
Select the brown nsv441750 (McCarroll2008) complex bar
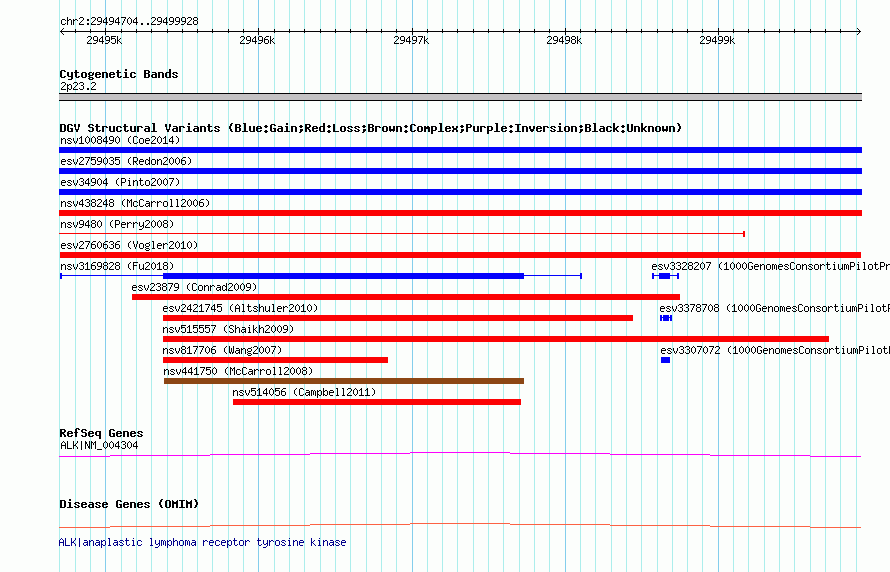coord(344,381)
